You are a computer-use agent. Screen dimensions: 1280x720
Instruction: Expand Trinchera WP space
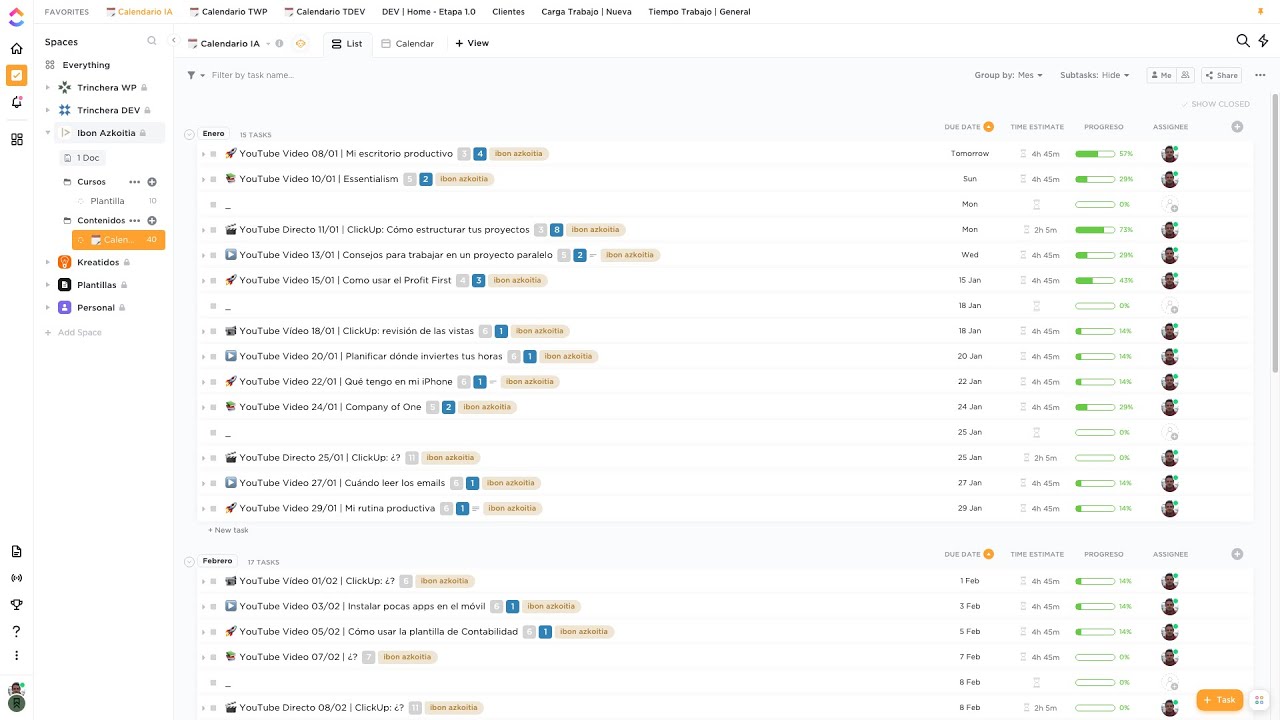47,88
